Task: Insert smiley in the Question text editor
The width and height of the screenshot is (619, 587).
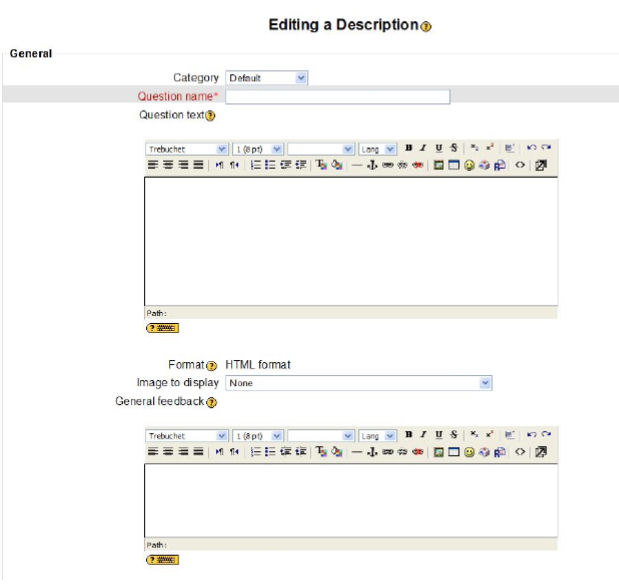Action: [469, 165]
